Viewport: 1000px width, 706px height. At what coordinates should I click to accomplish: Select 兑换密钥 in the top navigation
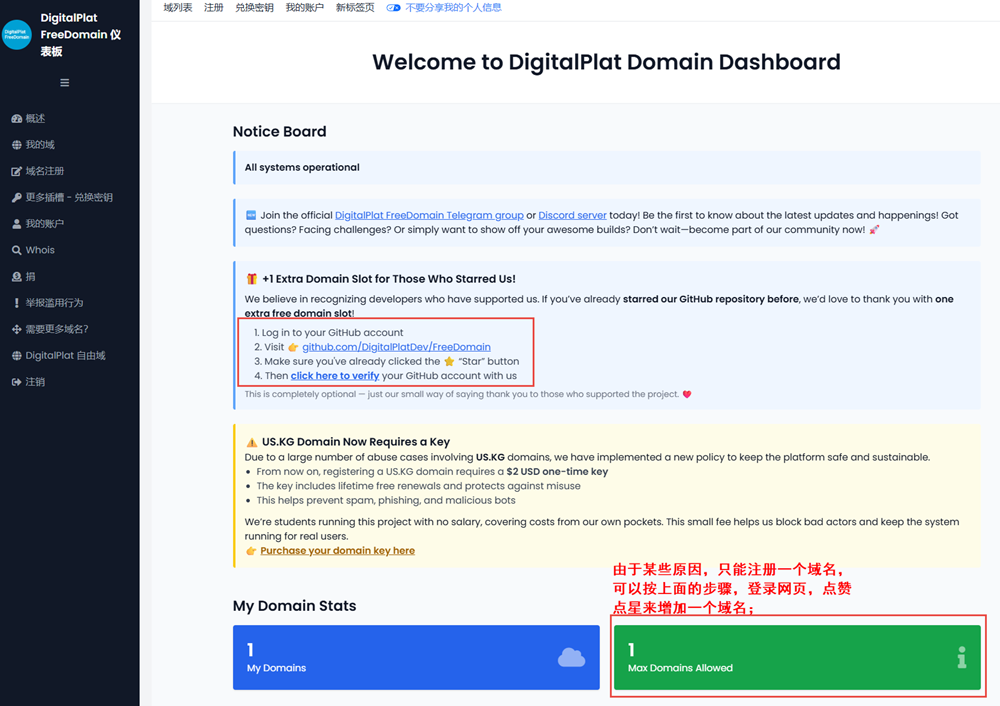pos(254,8)
